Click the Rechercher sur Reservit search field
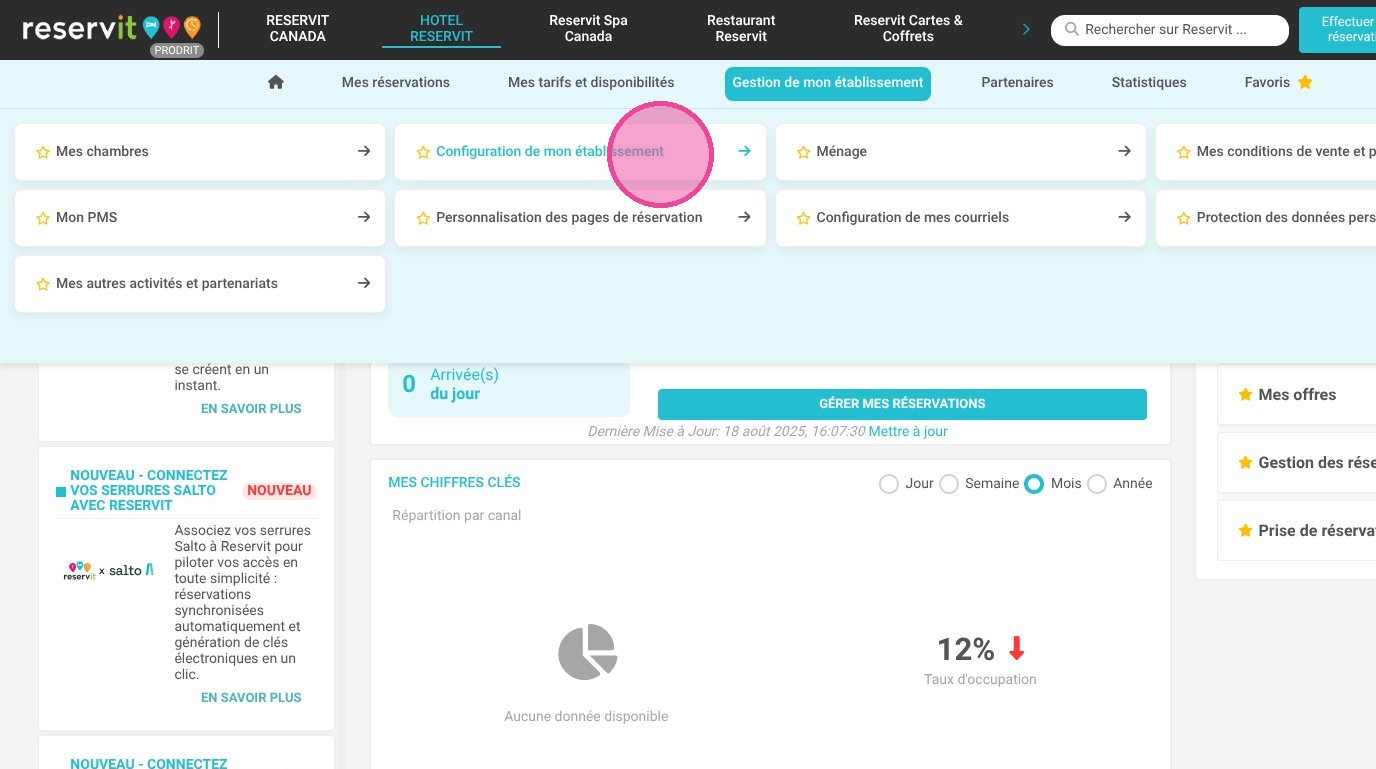Screen dimensions: 1376x769 coord(1170,30)
